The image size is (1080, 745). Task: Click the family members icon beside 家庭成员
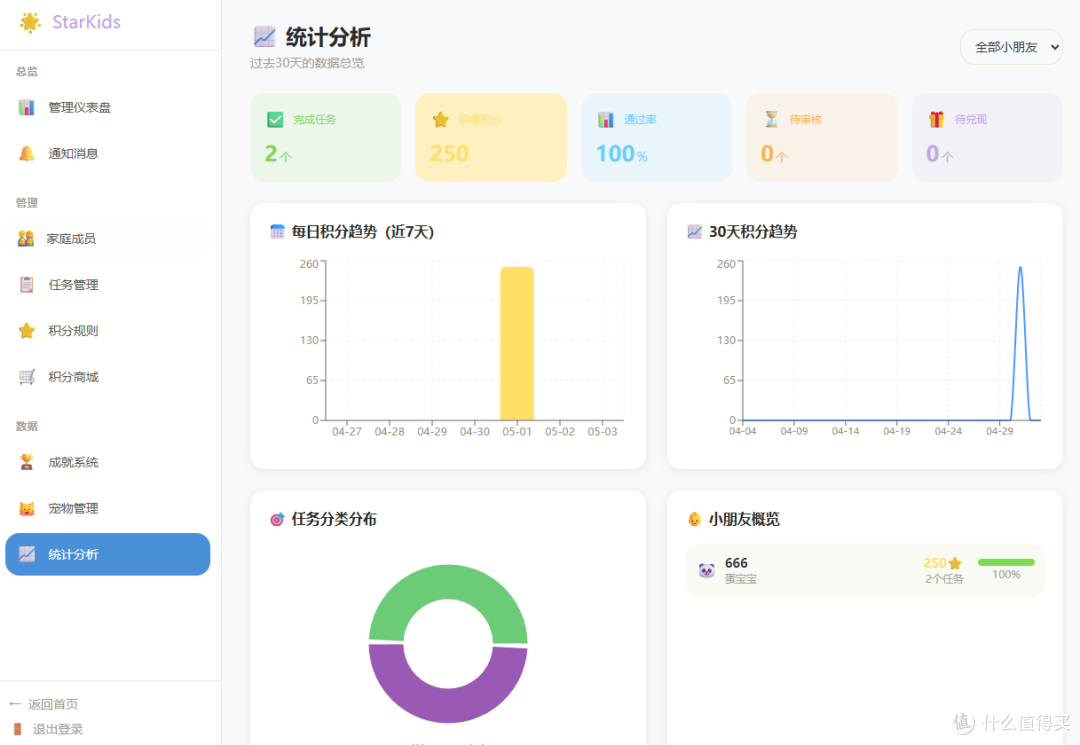(26, 239)
